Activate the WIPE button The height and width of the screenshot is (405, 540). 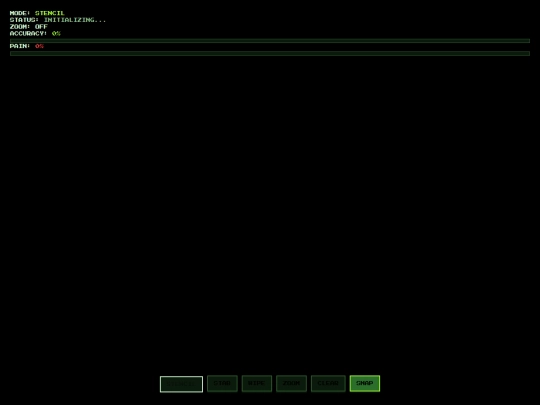[257, 383]
